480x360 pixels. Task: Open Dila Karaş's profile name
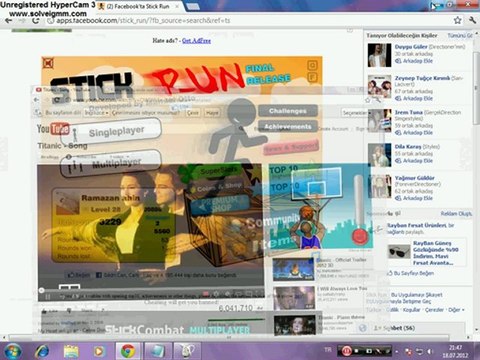pos(408,147)
